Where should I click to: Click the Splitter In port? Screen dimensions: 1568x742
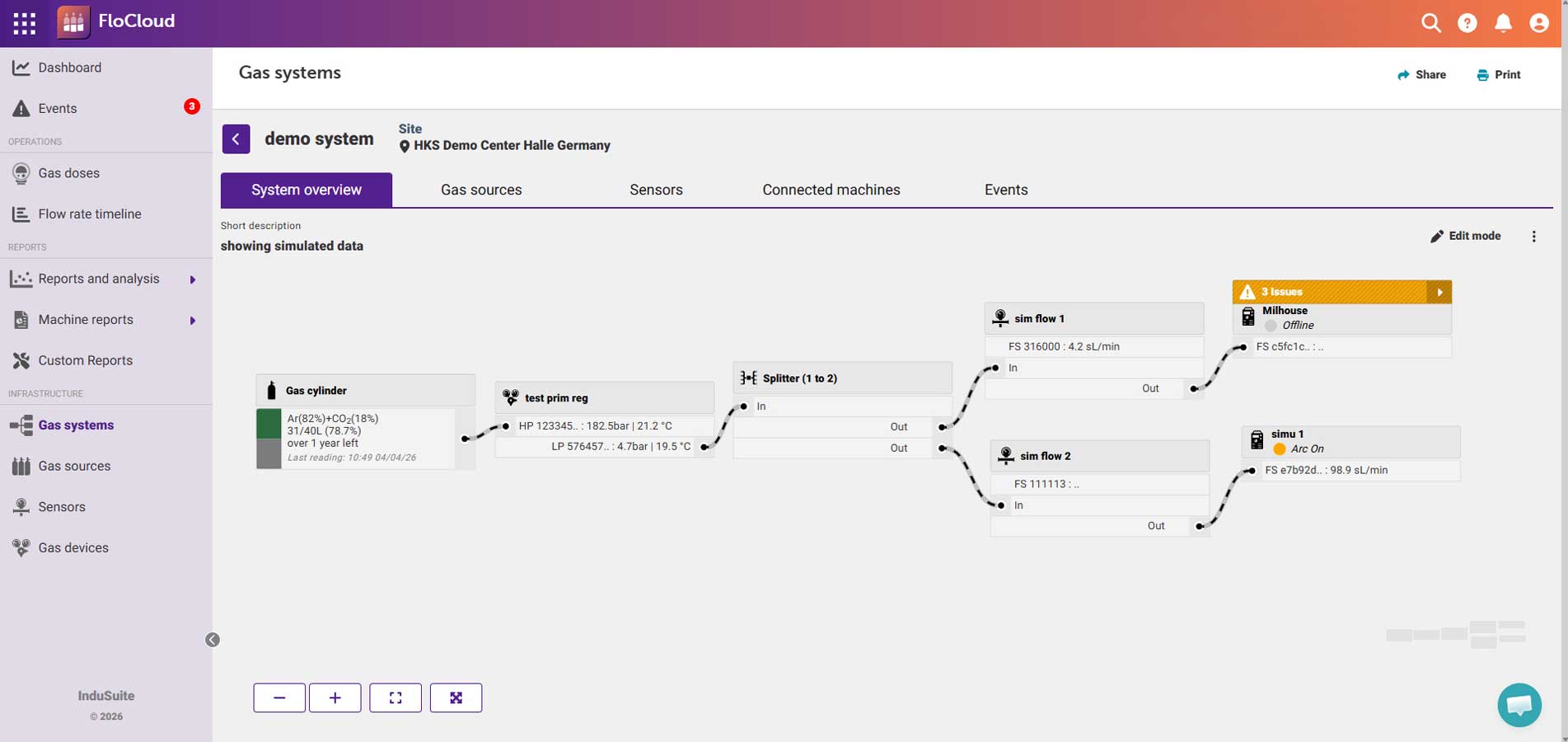pos(743,406)
